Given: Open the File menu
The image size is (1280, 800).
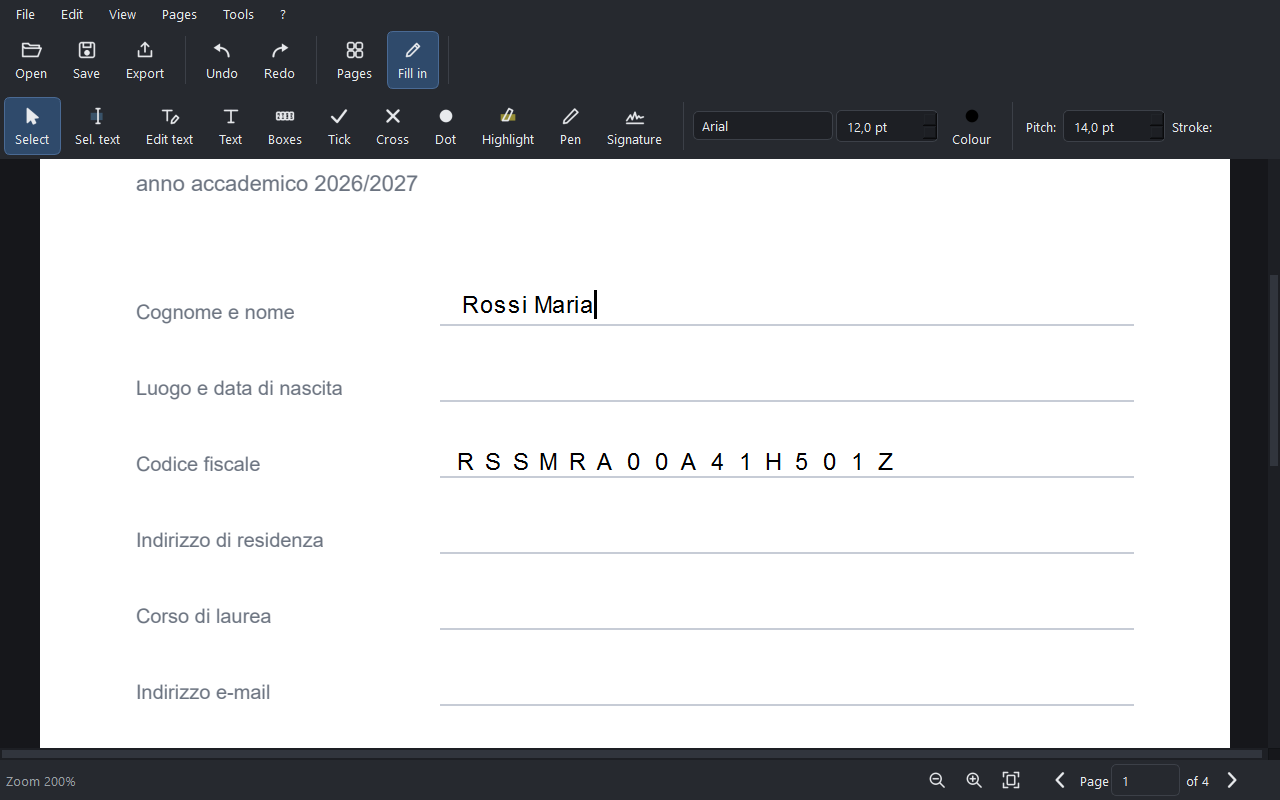Looking at the screenshot, I should click(25, 15).
